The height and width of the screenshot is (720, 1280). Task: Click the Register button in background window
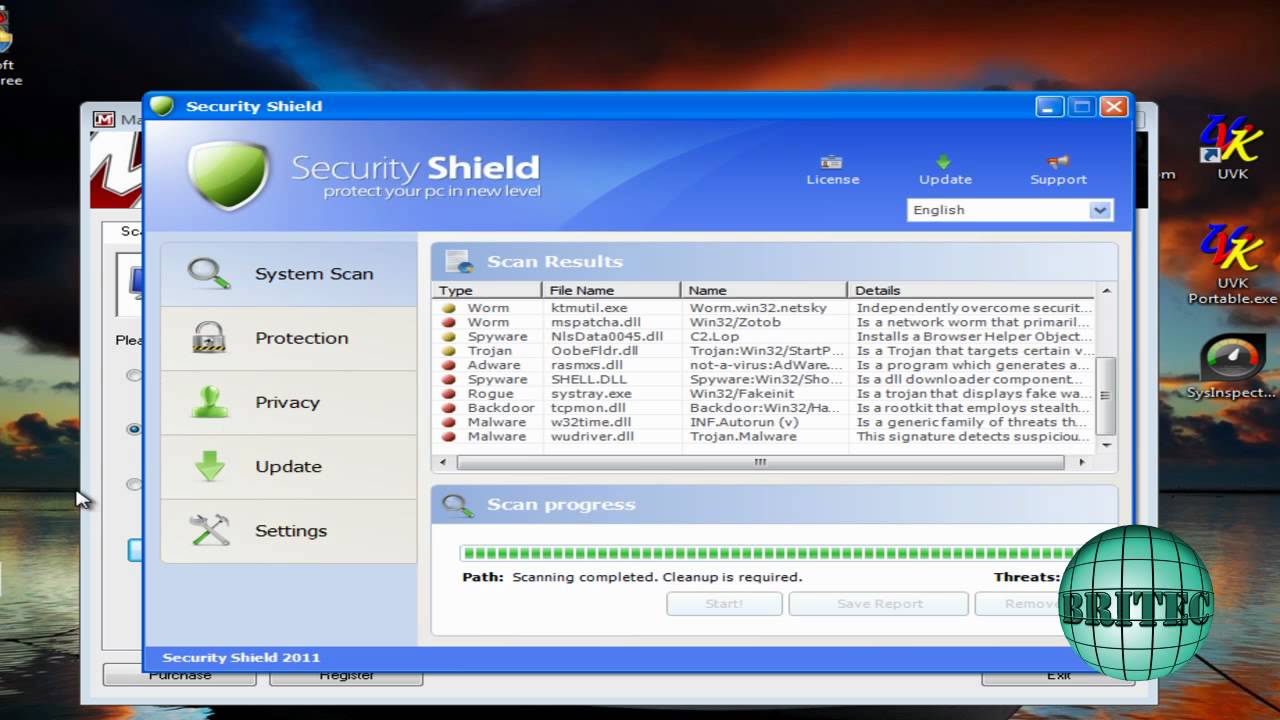(x=346, y=676)
